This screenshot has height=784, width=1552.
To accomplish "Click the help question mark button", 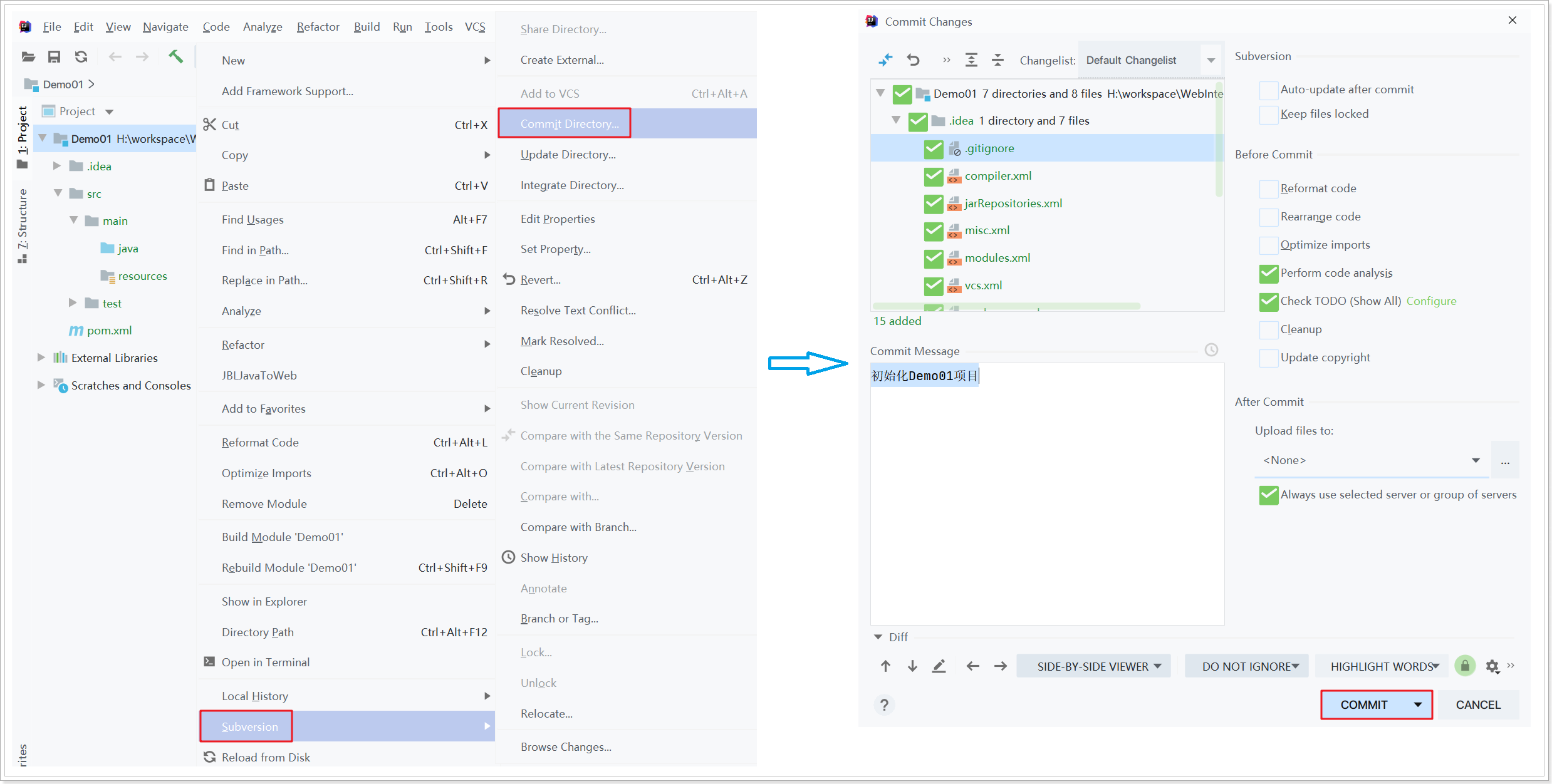I will click(x=884, y=705).
